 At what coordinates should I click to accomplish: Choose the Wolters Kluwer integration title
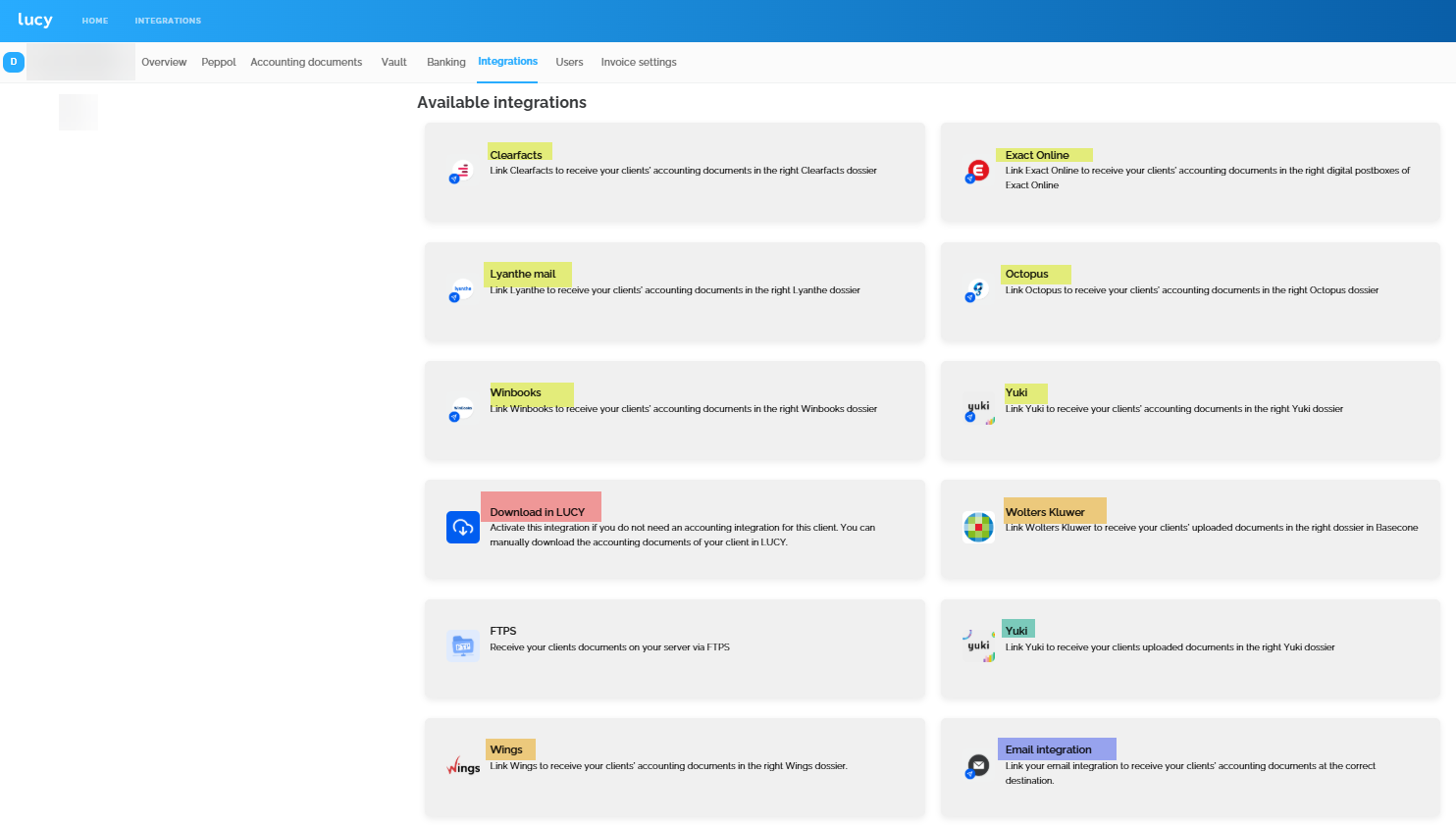[x=1045, y=512]
